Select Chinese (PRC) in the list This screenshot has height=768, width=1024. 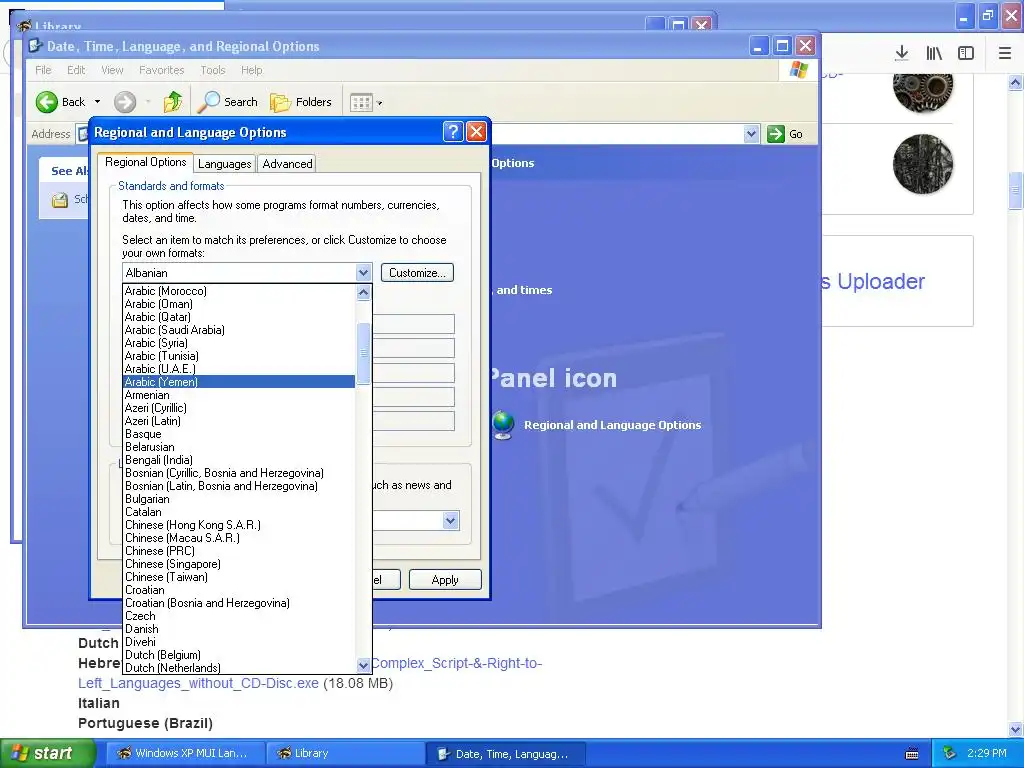(x=239, y=551)
